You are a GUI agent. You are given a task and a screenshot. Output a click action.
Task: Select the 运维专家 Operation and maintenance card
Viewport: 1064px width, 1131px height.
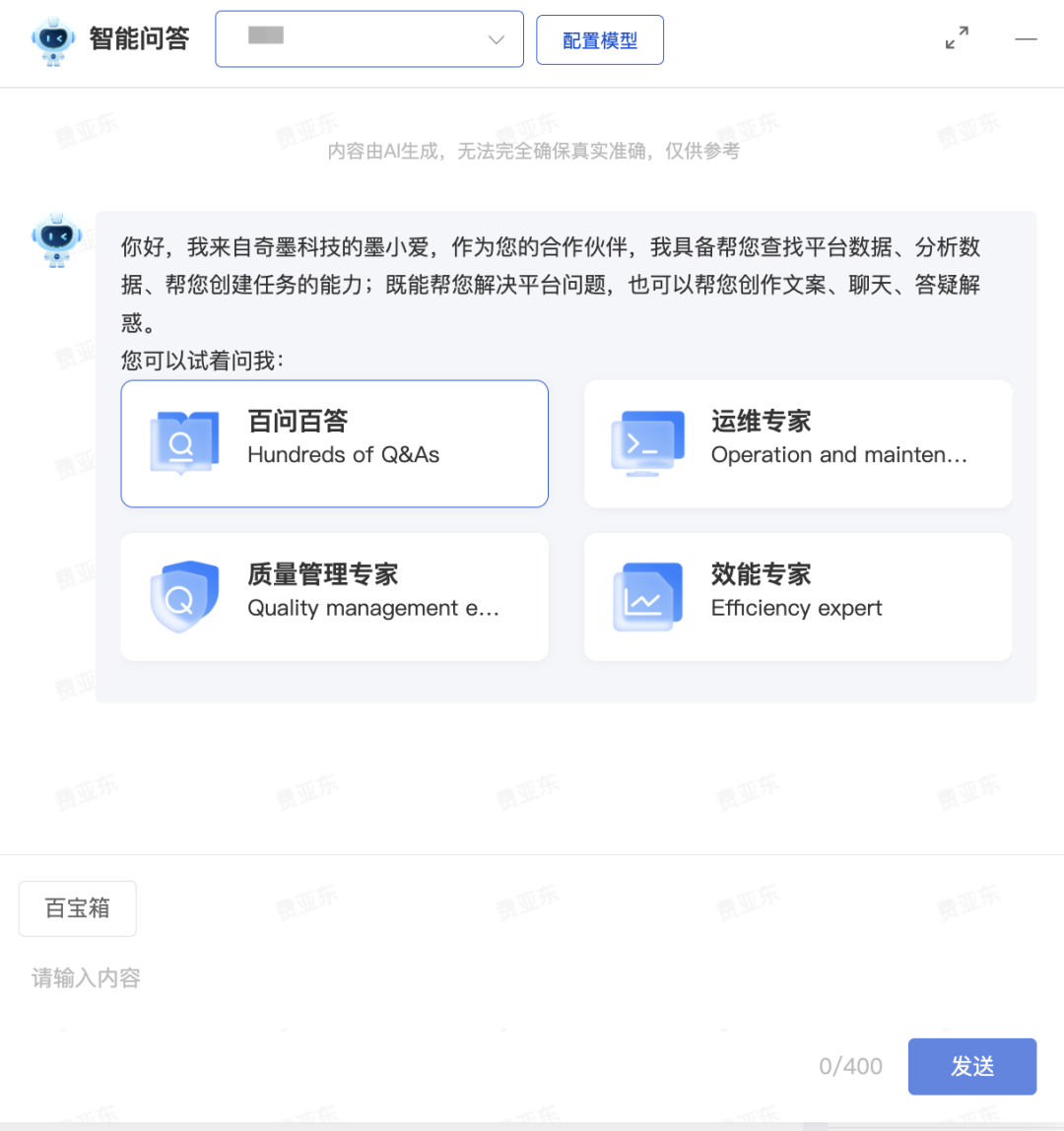tap(798, 443)
